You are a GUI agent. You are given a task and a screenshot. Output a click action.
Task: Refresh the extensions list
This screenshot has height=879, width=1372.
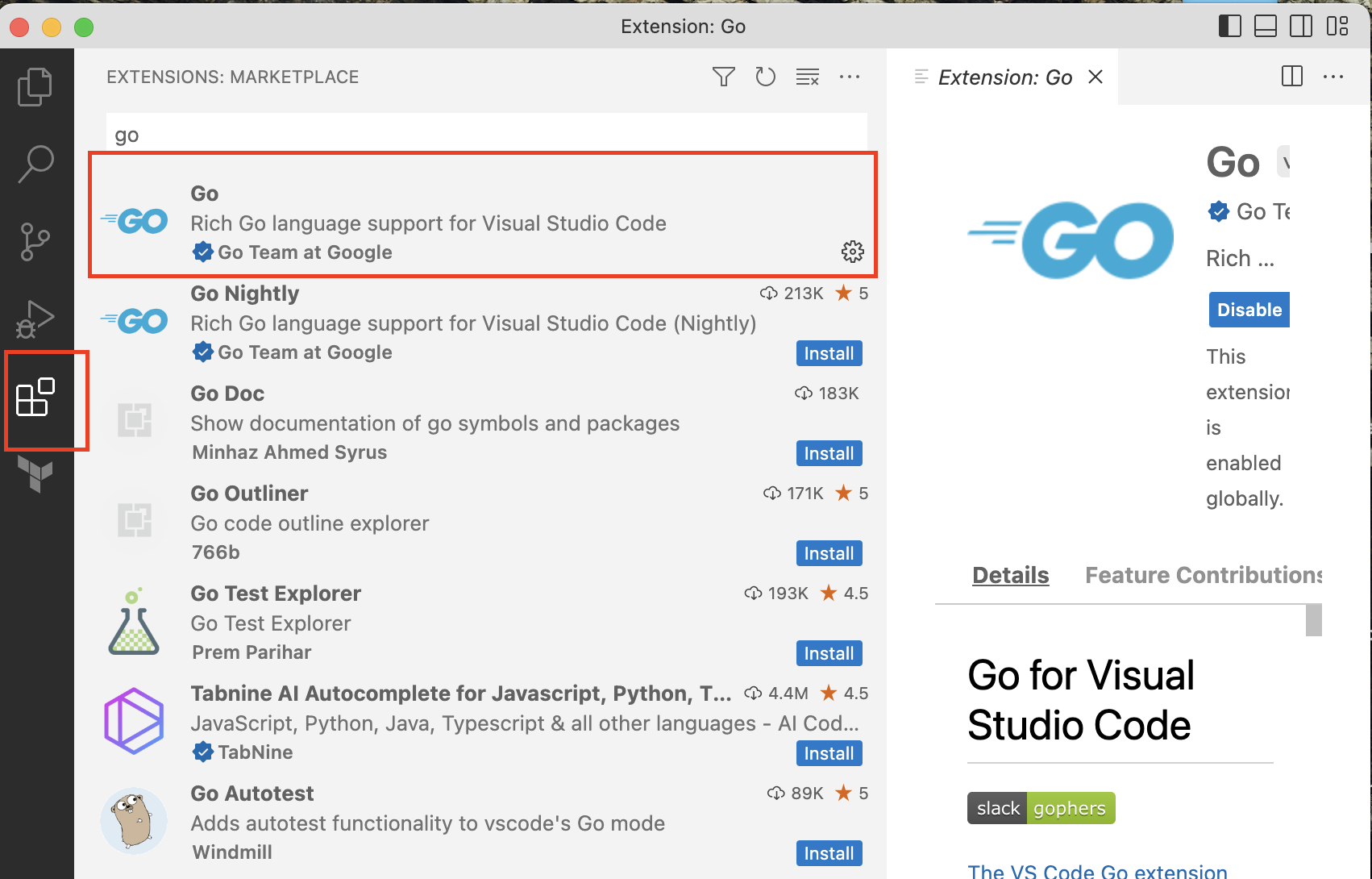pyautogui.click(x=765, y=77)
